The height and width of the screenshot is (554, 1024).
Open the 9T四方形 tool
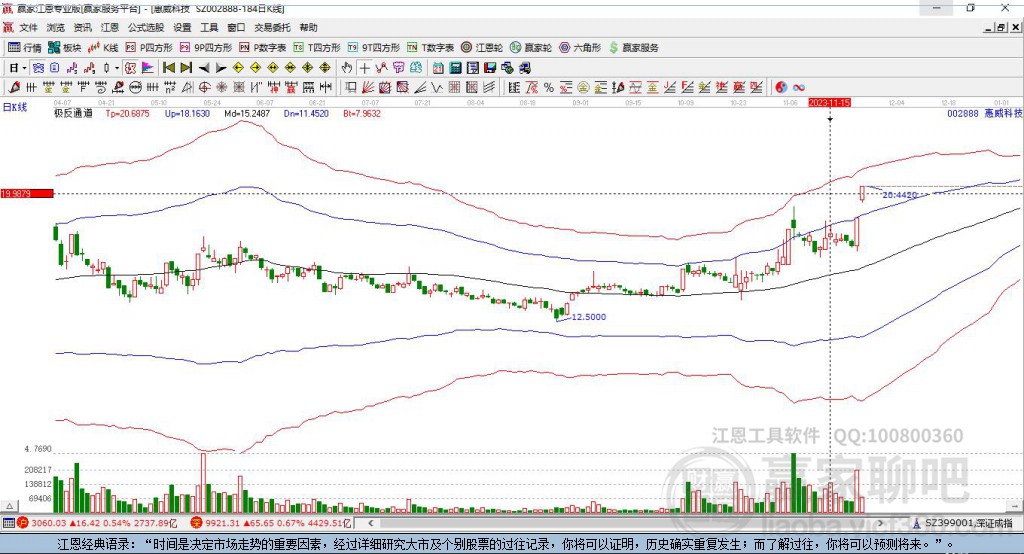[374, 48]
